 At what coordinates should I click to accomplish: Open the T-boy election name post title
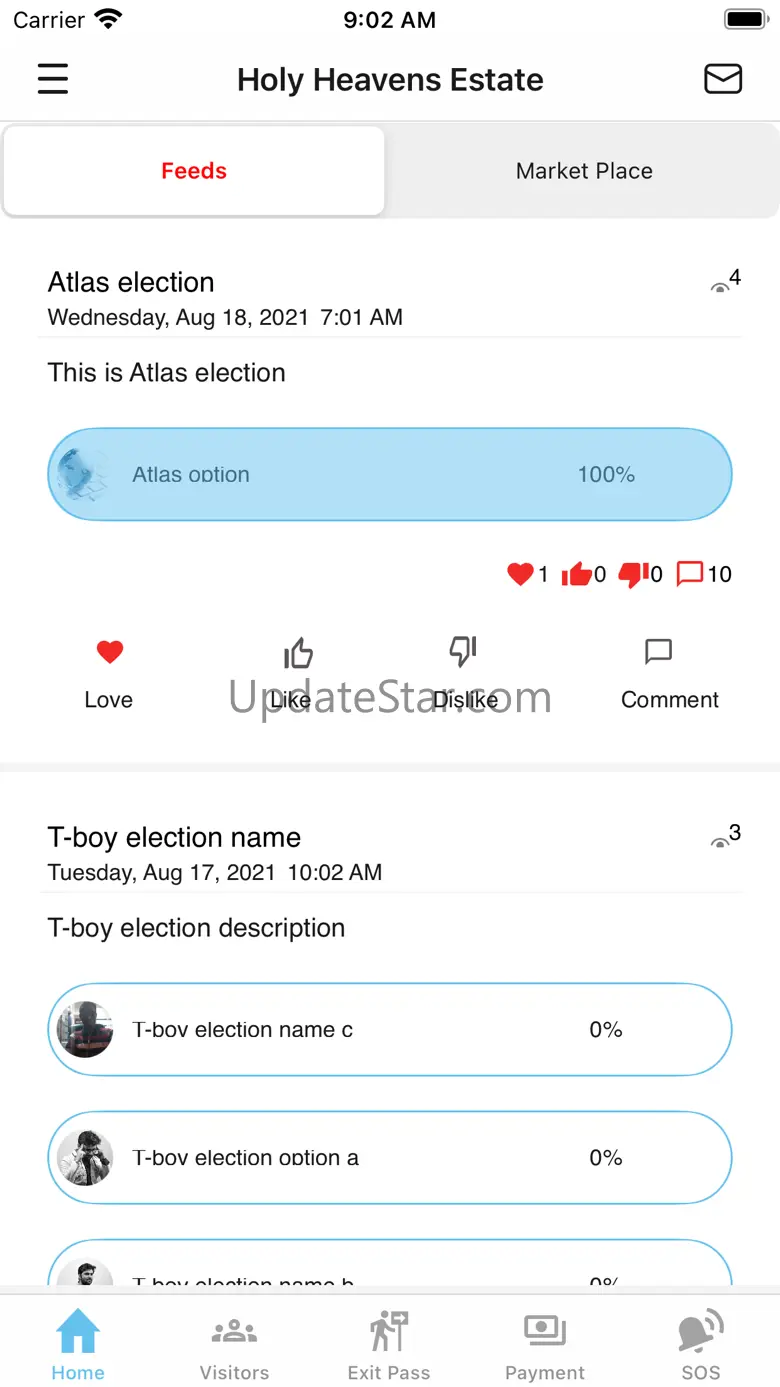click(x=174, y=837)
